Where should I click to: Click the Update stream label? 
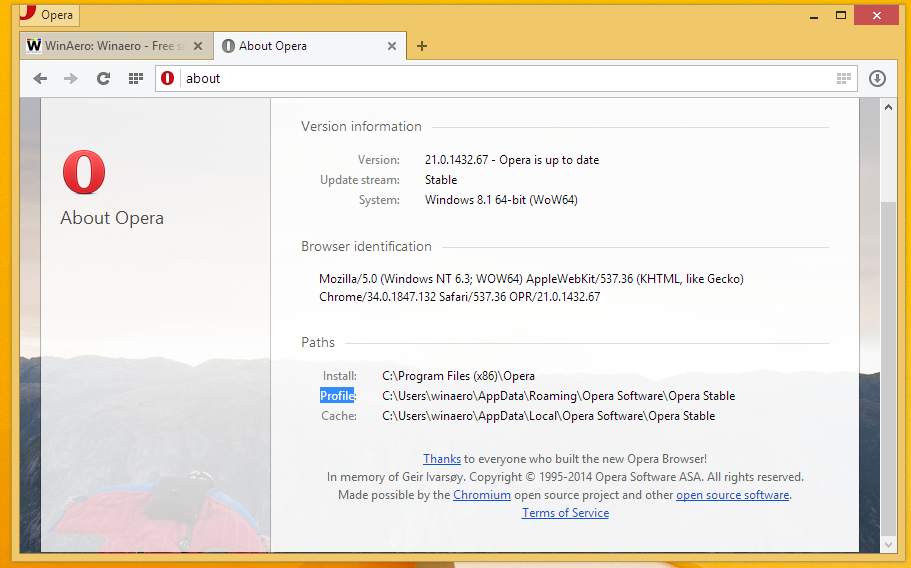coord(360,180)
